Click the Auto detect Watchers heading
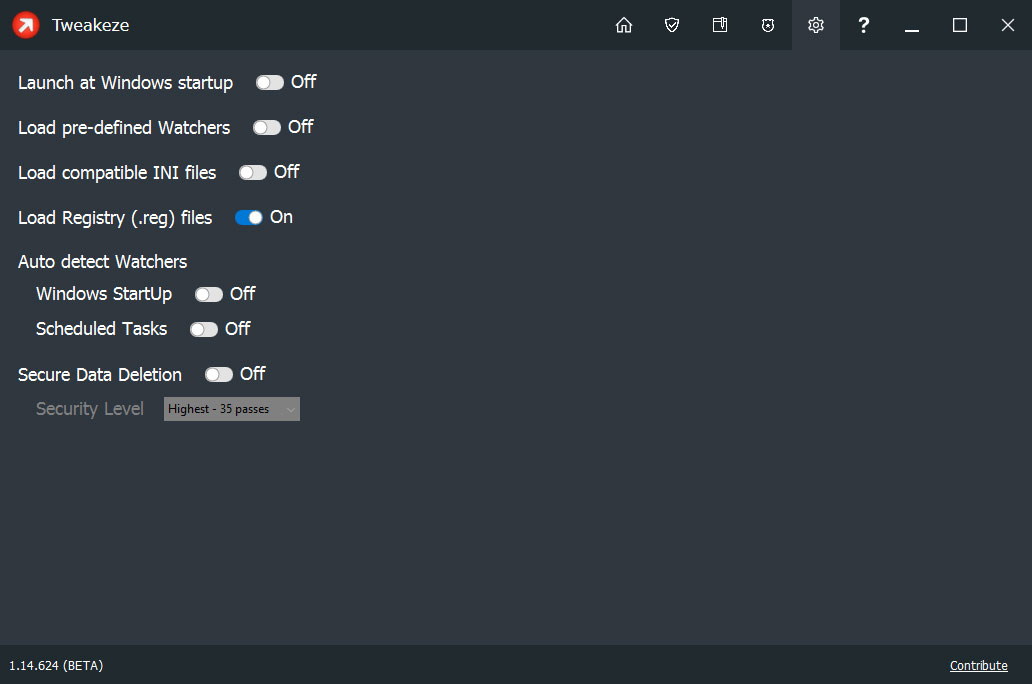Image resolution: width=1032 pixels, height=684 pixels. tap(102, 261)
